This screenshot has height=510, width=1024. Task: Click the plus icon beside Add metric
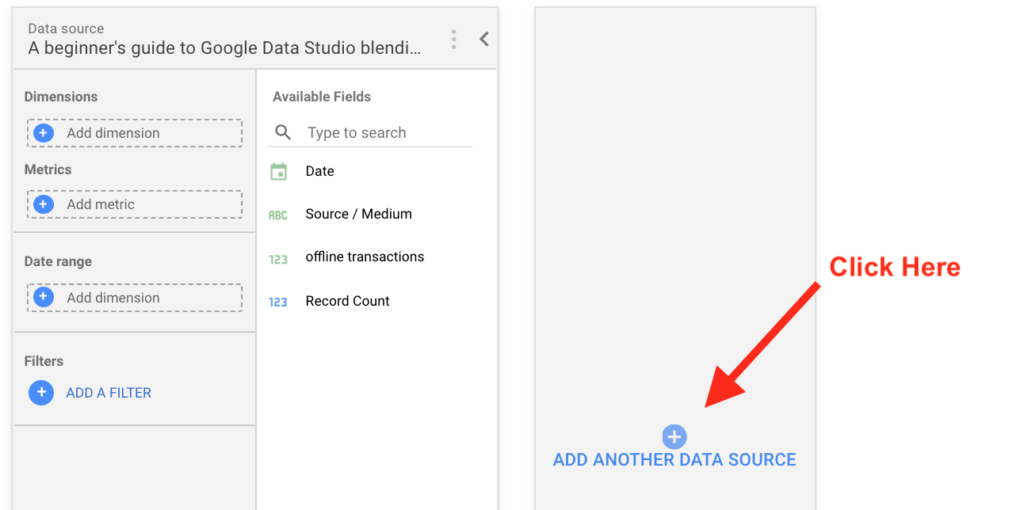click(x=43, y=204)
